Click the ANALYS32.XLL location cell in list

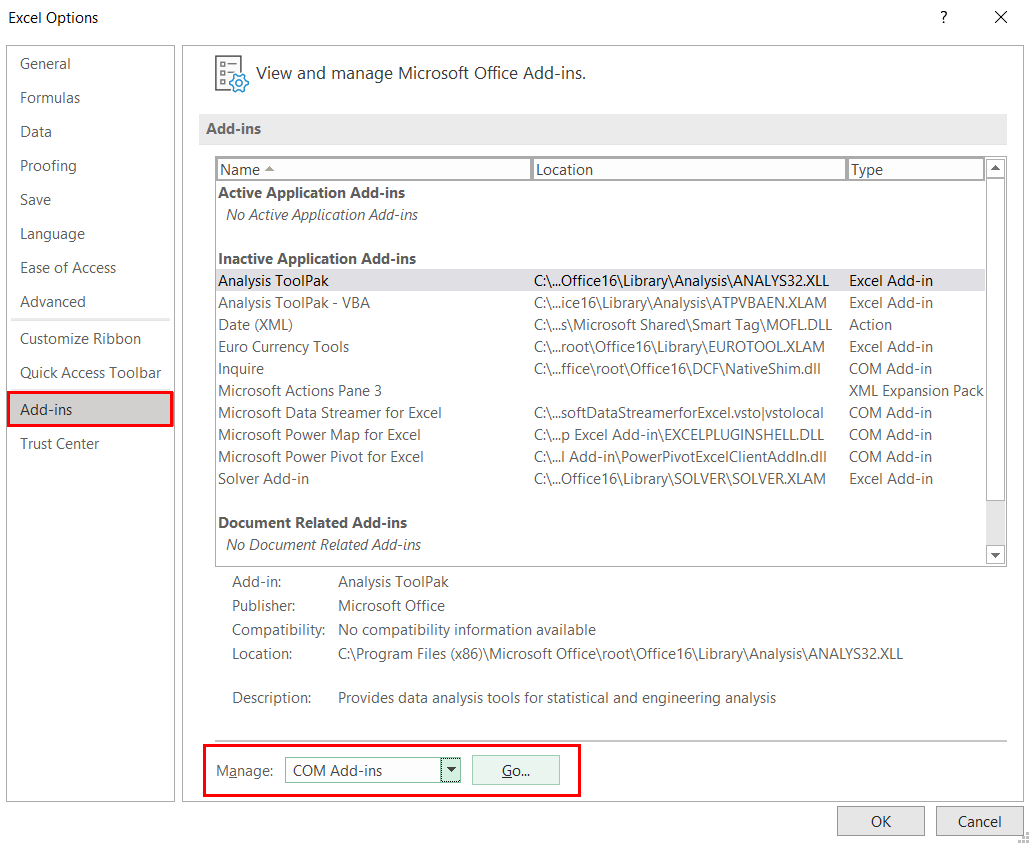tap(681, 281)
